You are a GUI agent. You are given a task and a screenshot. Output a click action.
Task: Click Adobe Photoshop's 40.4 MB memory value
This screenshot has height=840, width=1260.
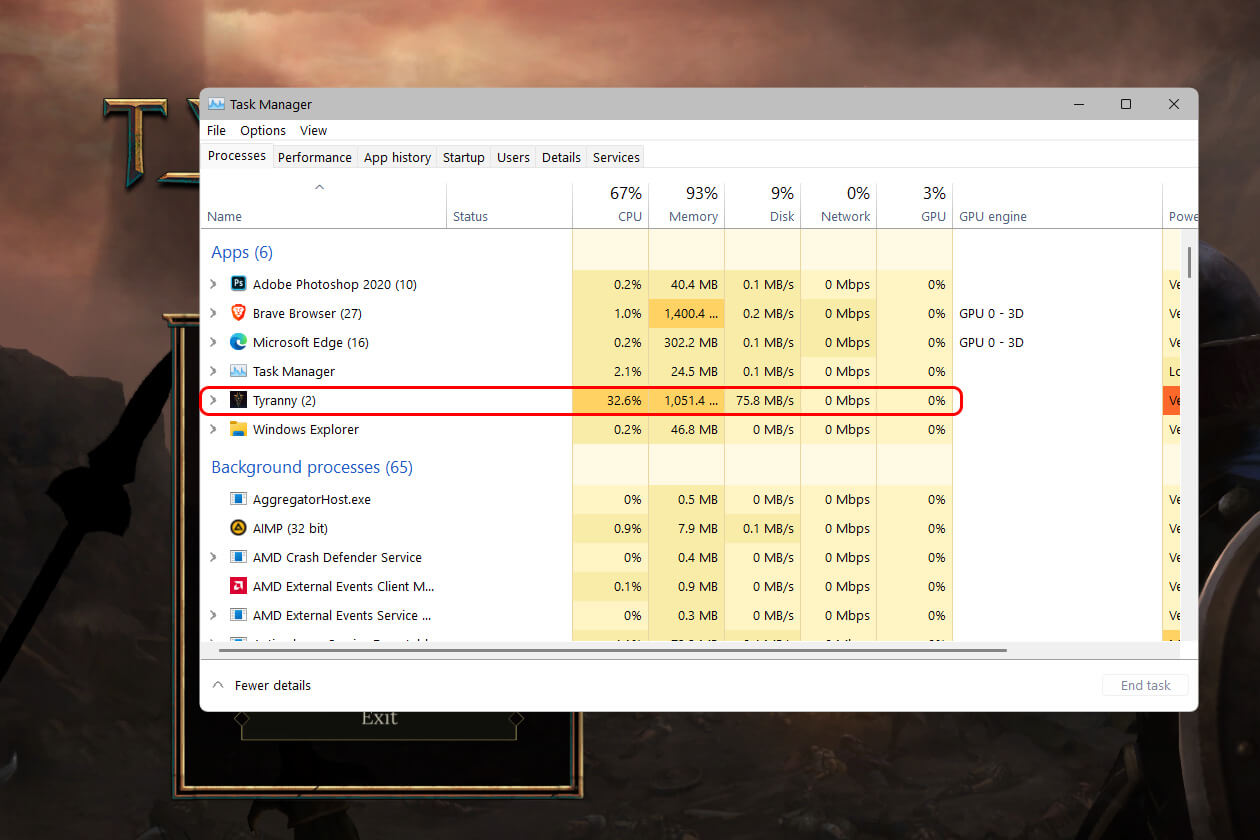pyautogui.click(x=696, y=284)
